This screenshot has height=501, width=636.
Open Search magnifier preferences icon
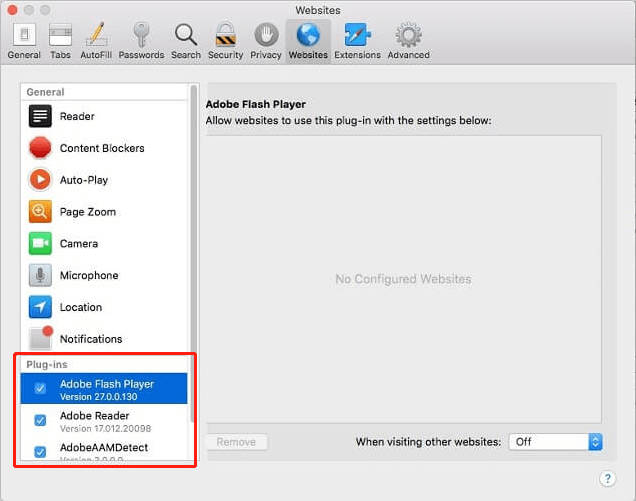tap(186, 35)
